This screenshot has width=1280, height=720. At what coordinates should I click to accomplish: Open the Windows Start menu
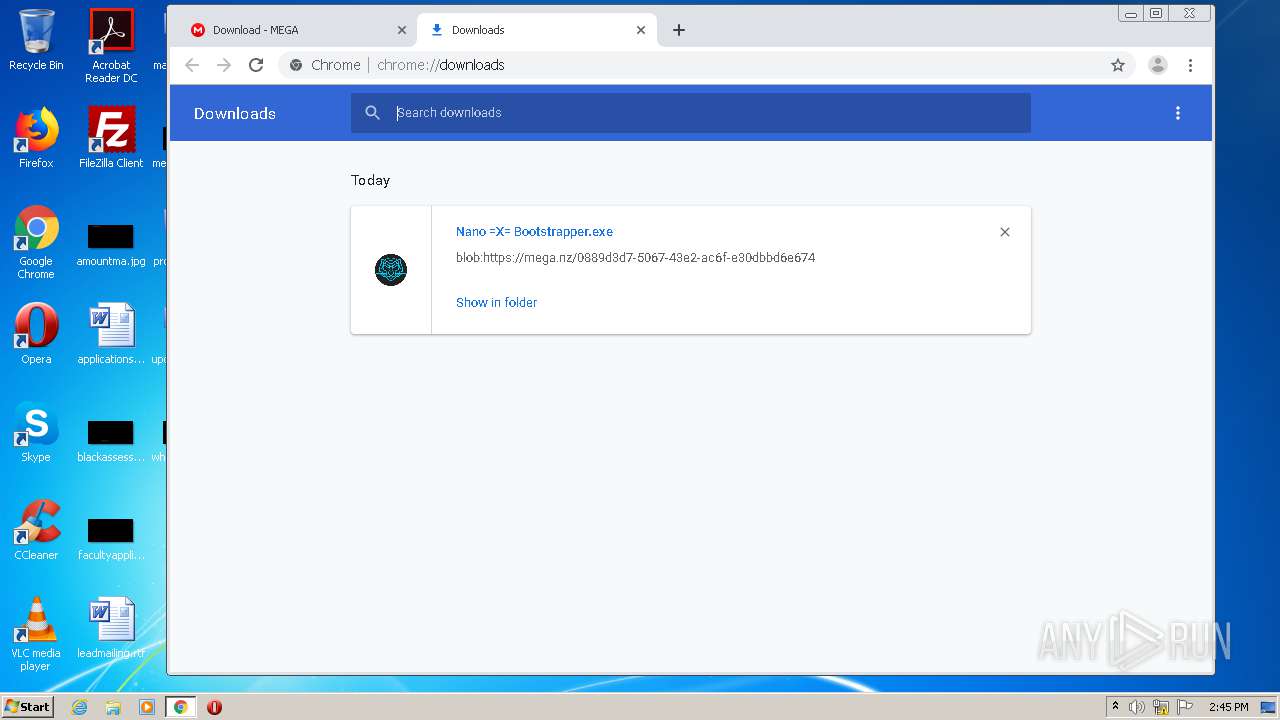click(x=28, y=706)
